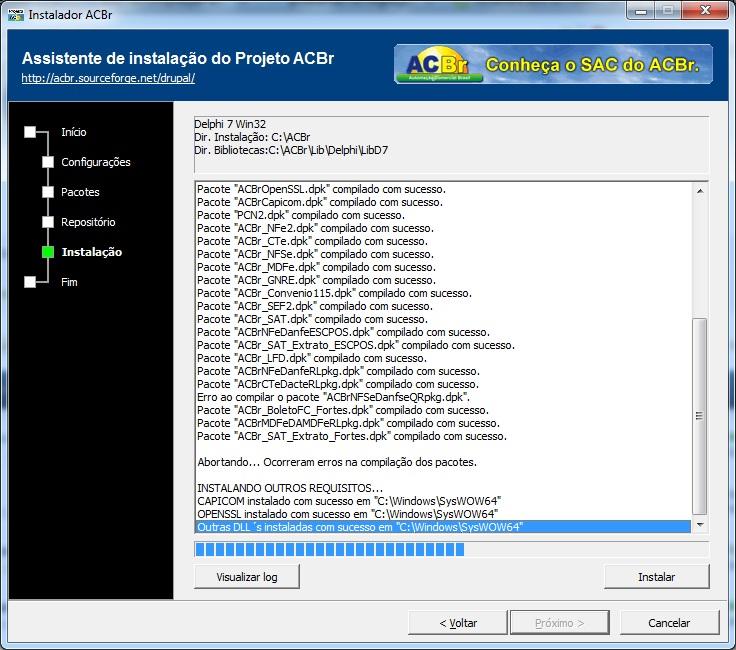736x650 pixels.
Task: Select the ACBr_CTe.dpk log line
Action: click(x=443, y=241)
